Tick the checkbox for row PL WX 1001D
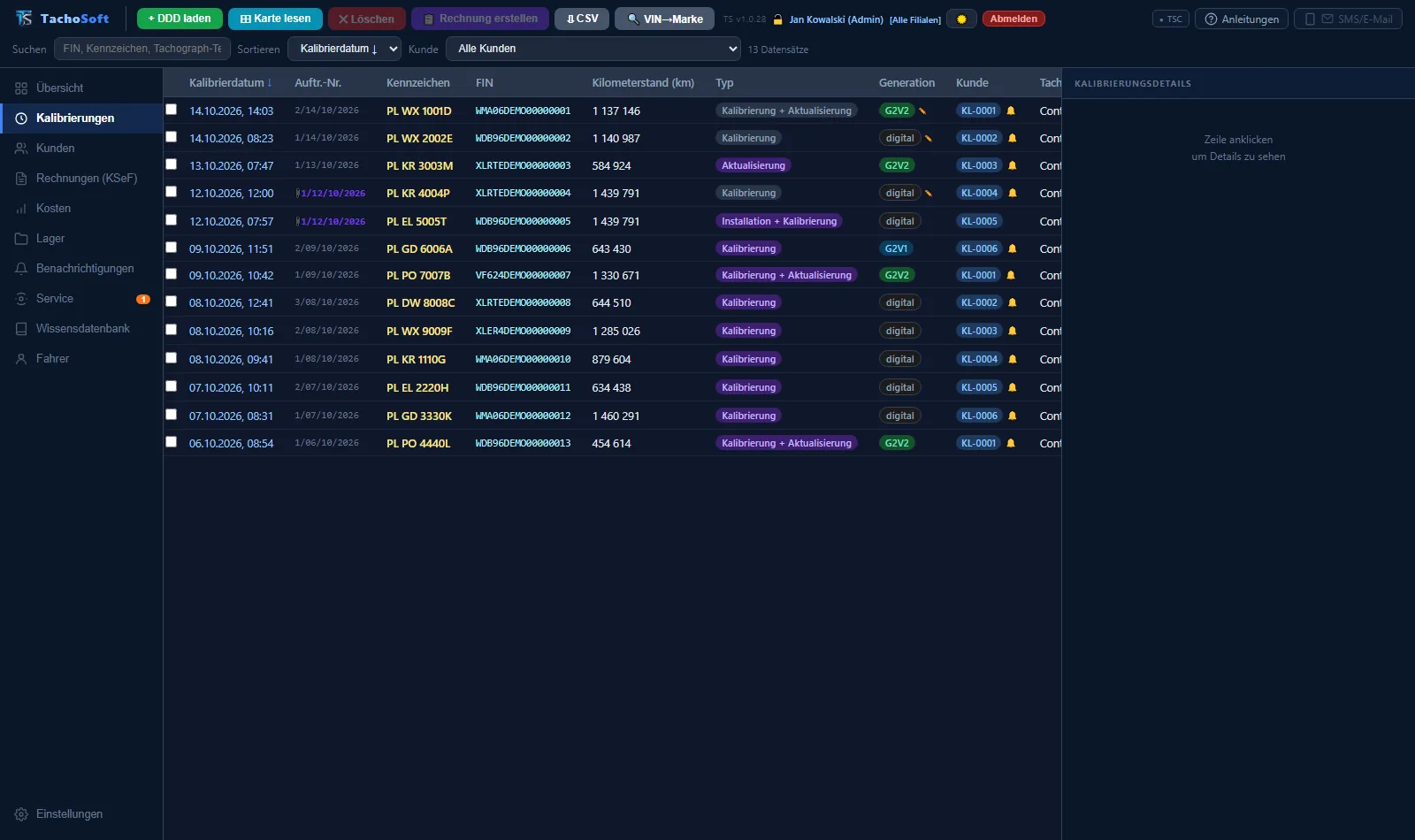1415x840 pixels. coord(172,110)
